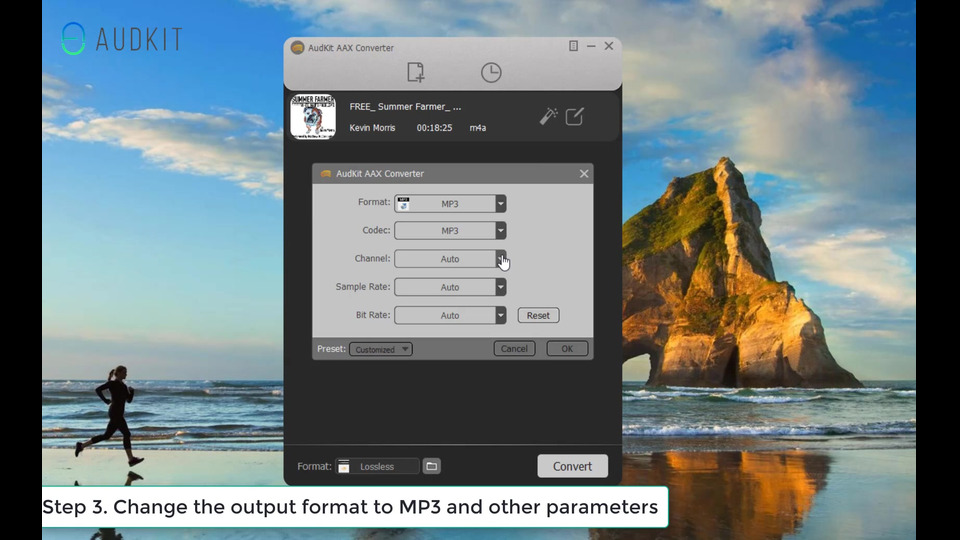Open the AudKit main window menu icon

coord(573,46)
